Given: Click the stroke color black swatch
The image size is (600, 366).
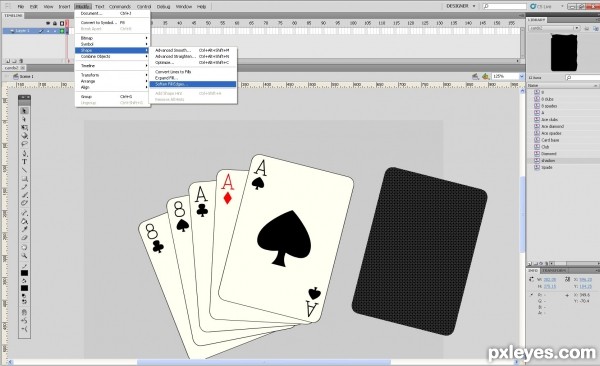Looking at the screenshot, I should pos(24,273).
